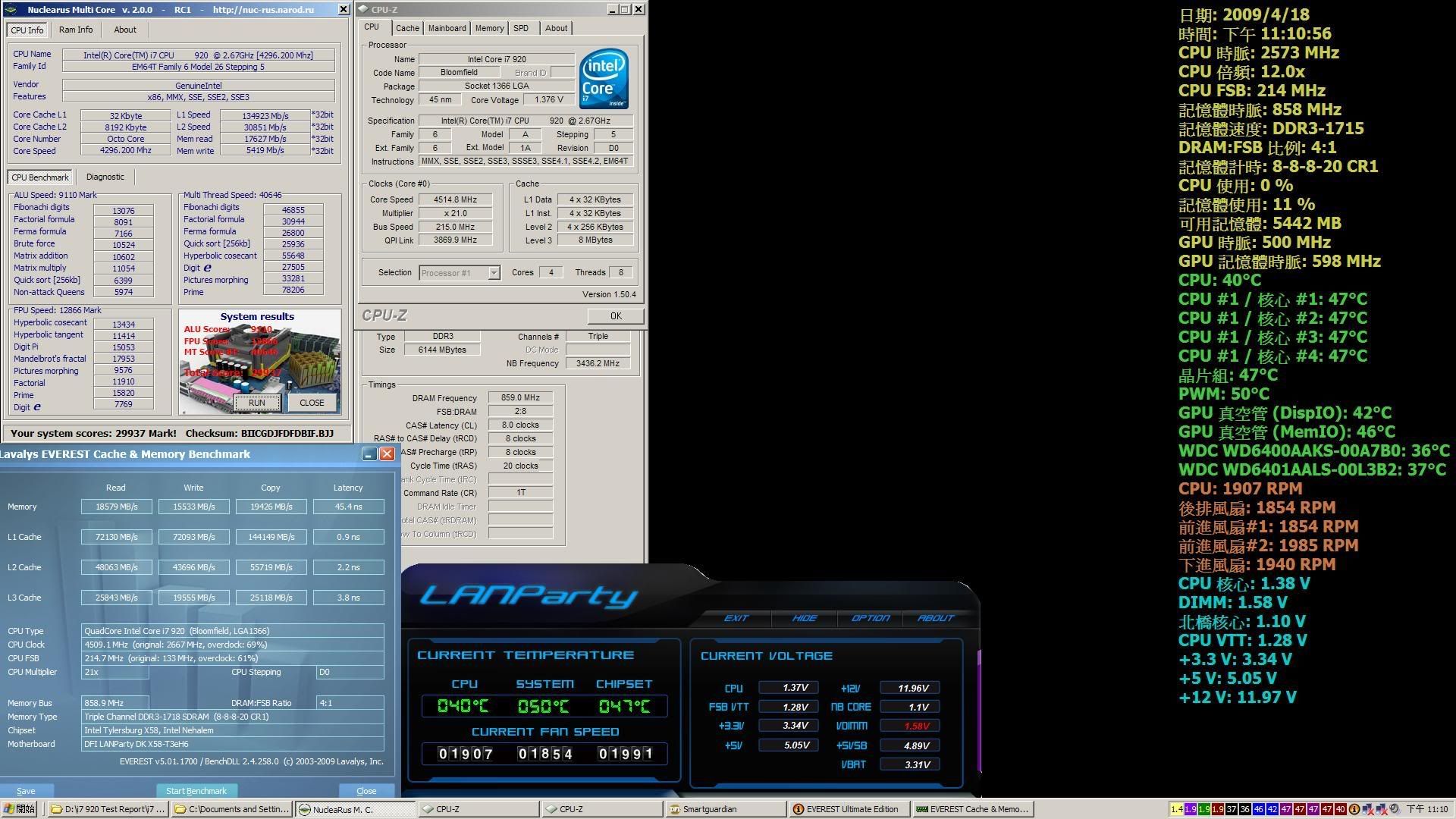The height and width of the screenshot is (819, 1456).
Task: Click OK in the CPU-Z window
Action: coord(616,316)
